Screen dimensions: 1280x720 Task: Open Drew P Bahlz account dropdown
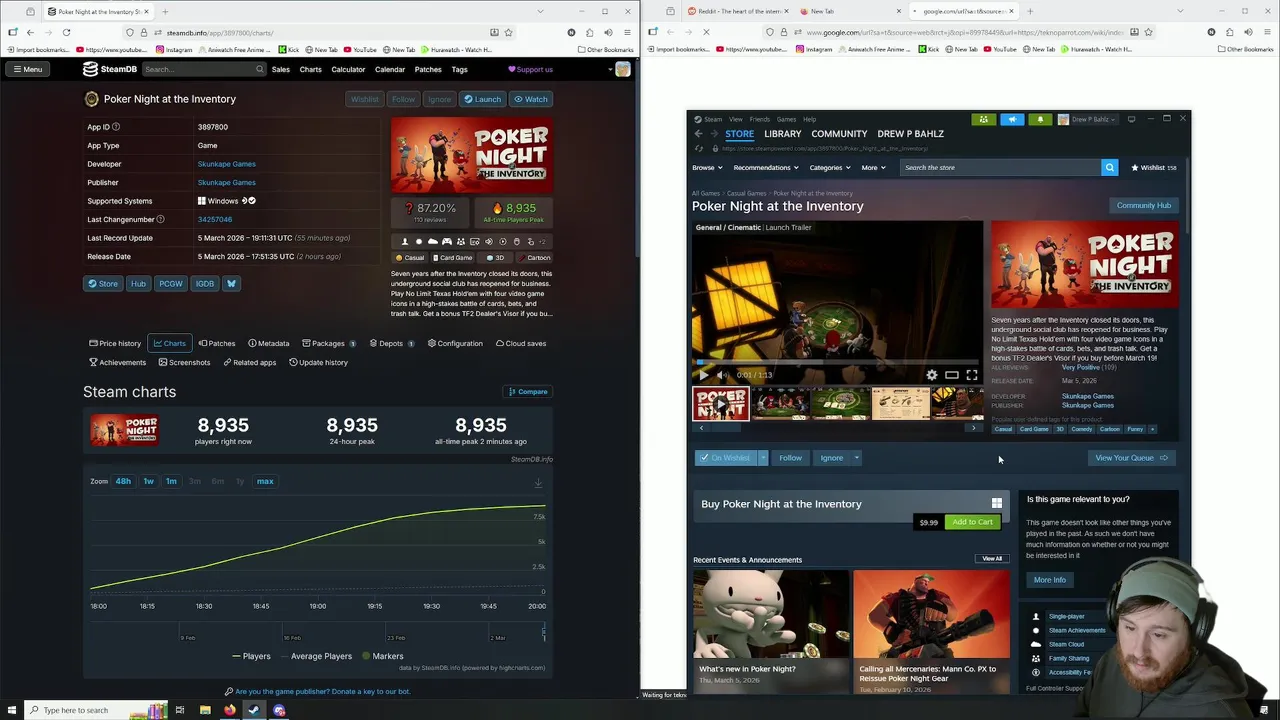(x=1086, y=119)
